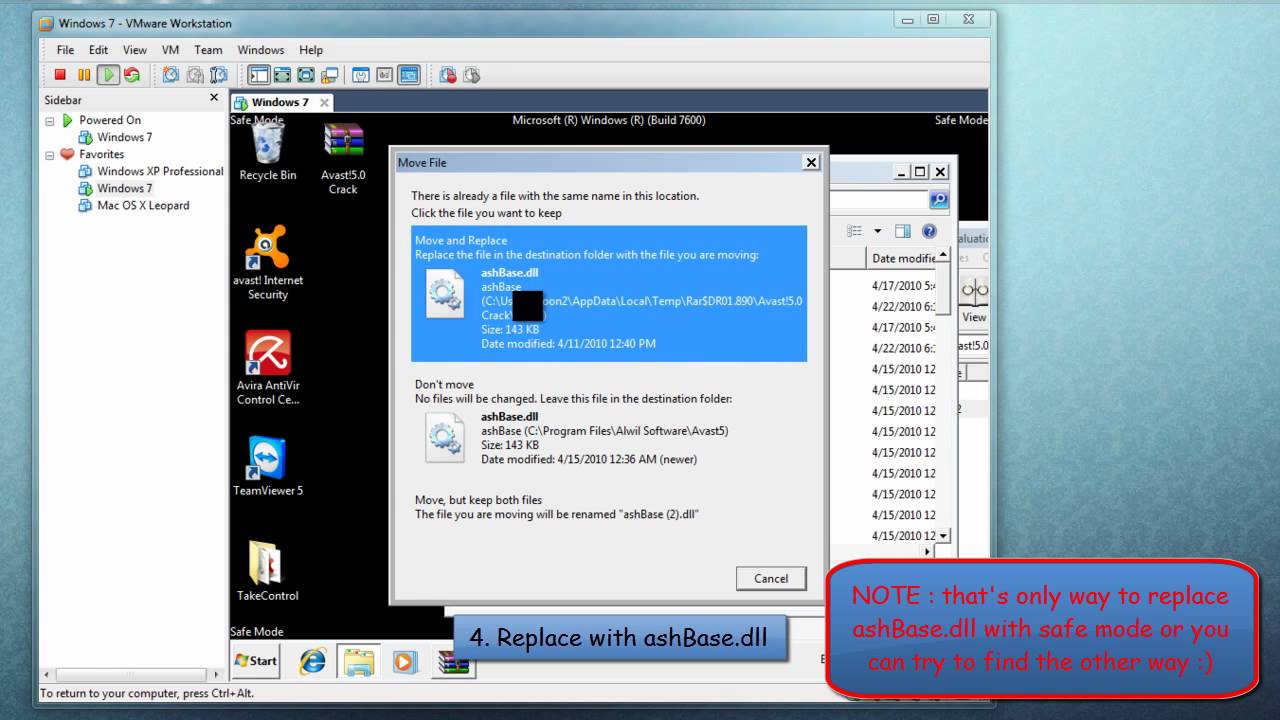Click the record session toolbar icon
The image size is (1280, 720).
coord(449,75)
